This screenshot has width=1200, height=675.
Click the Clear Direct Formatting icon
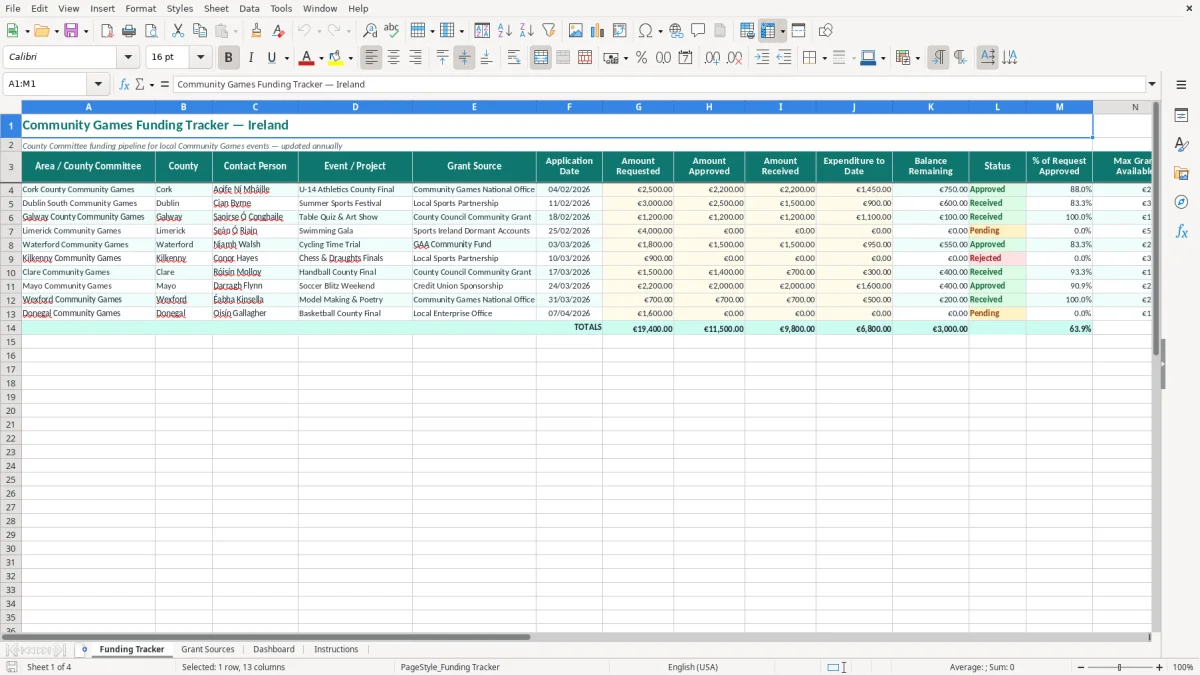tap(278, 31)
